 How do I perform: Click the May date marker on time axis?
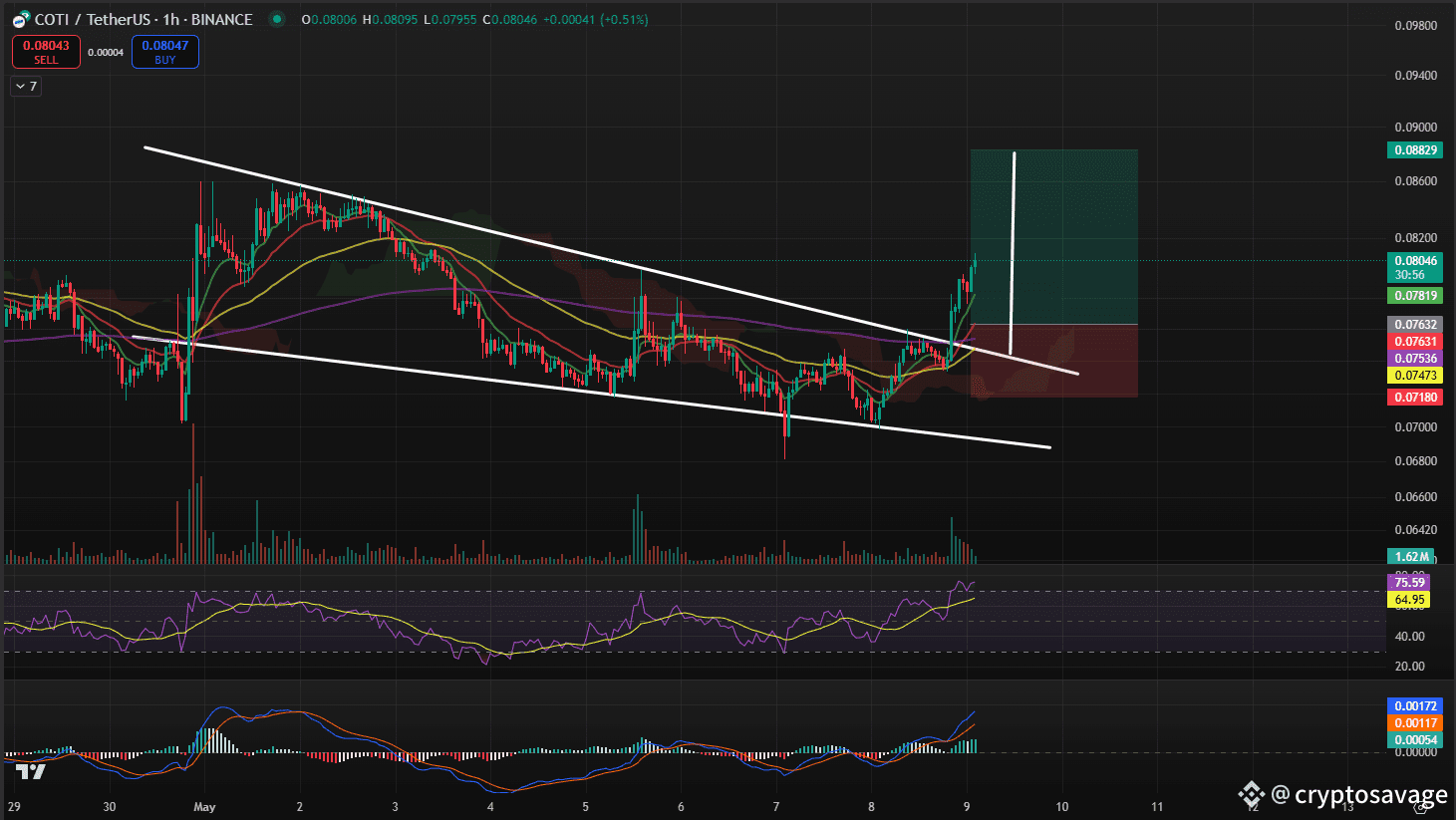pos(204,807)
